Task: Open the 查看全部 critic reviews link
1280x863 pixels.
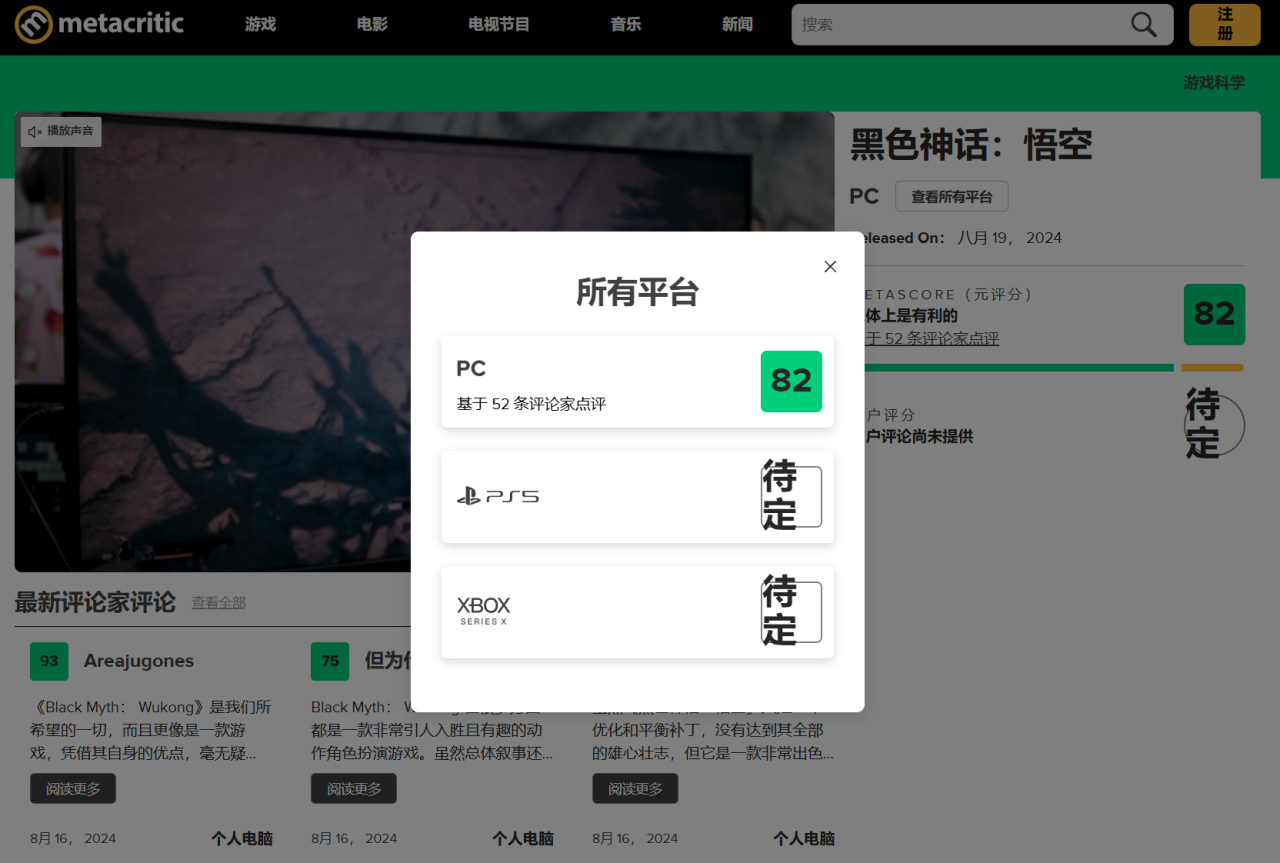Action: (219, 602)
